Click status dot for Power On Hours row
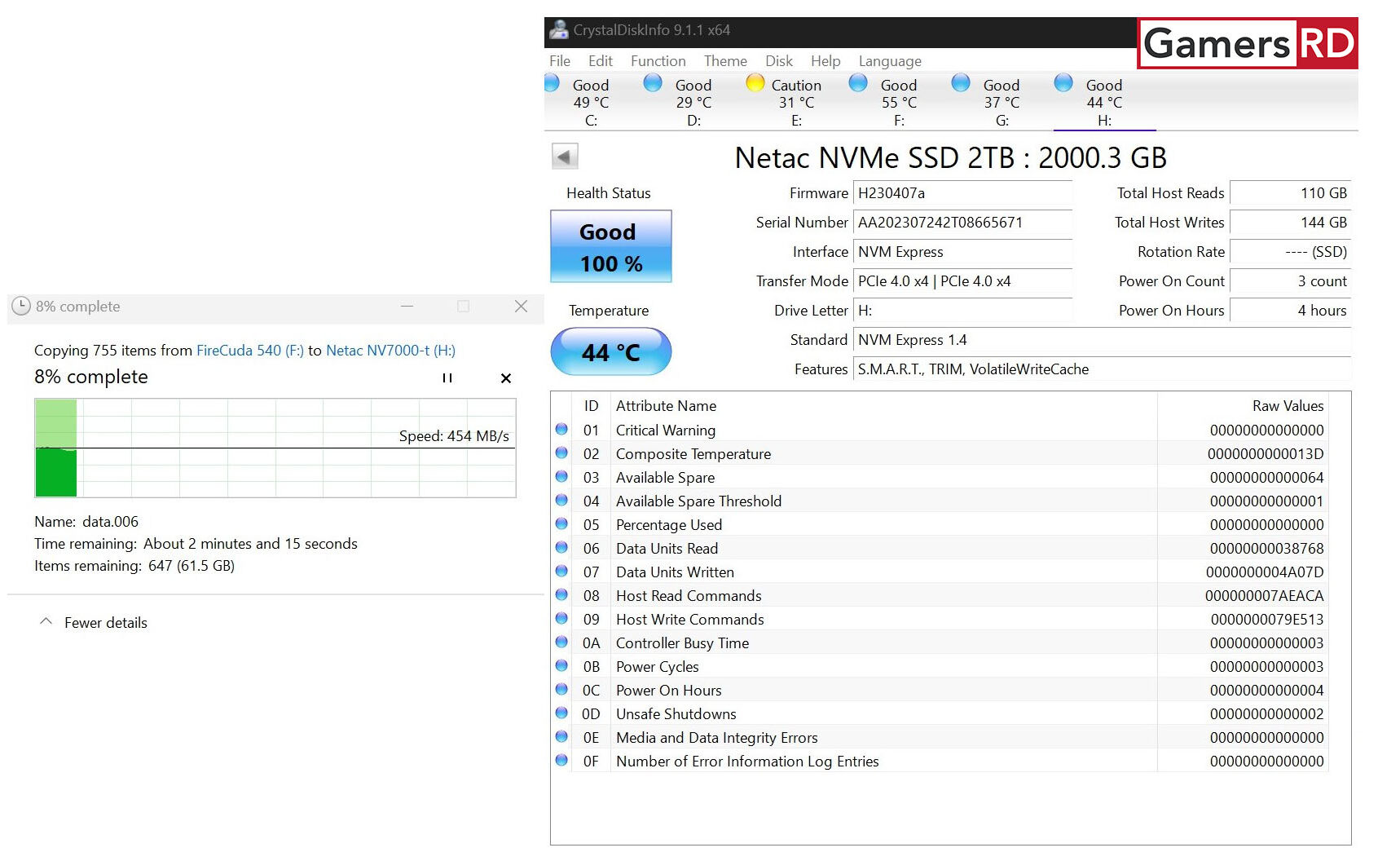Image resolution: width=1400 pixels, height=861 pixels. (561, 689)
